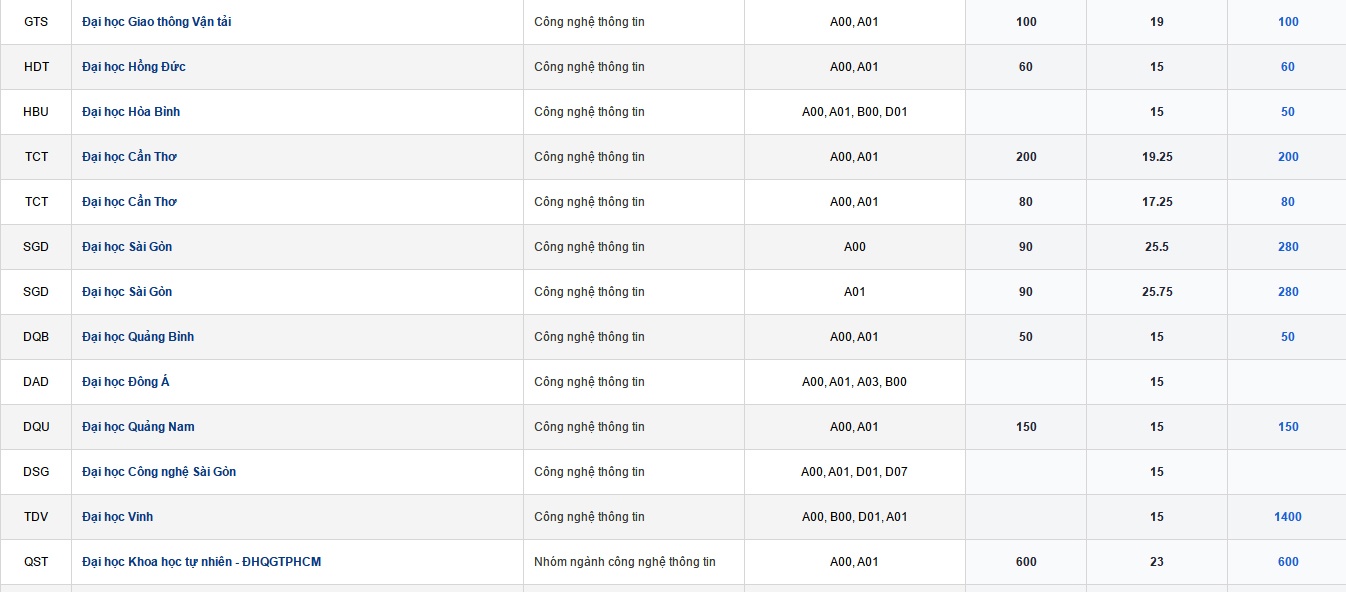
Task: Click the 25.75 score cell
Action: 1157,292
